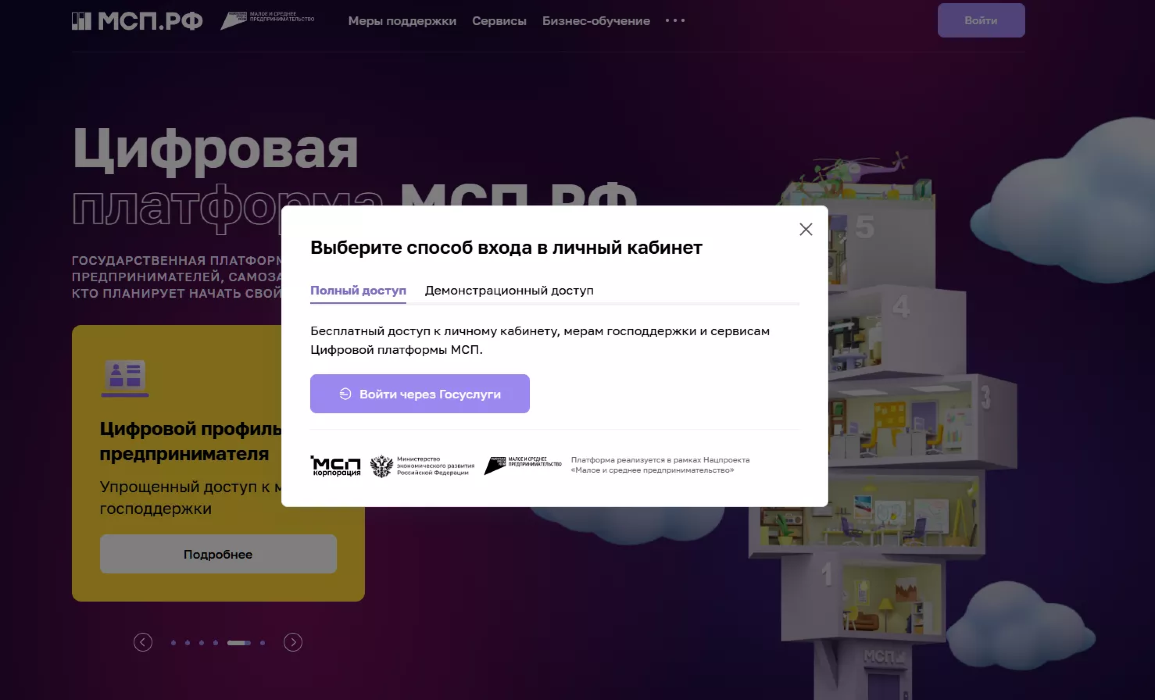Screen dimensions: 1155x700
Task: Select the last carousel pagination dot
Action: pos(262,643)
